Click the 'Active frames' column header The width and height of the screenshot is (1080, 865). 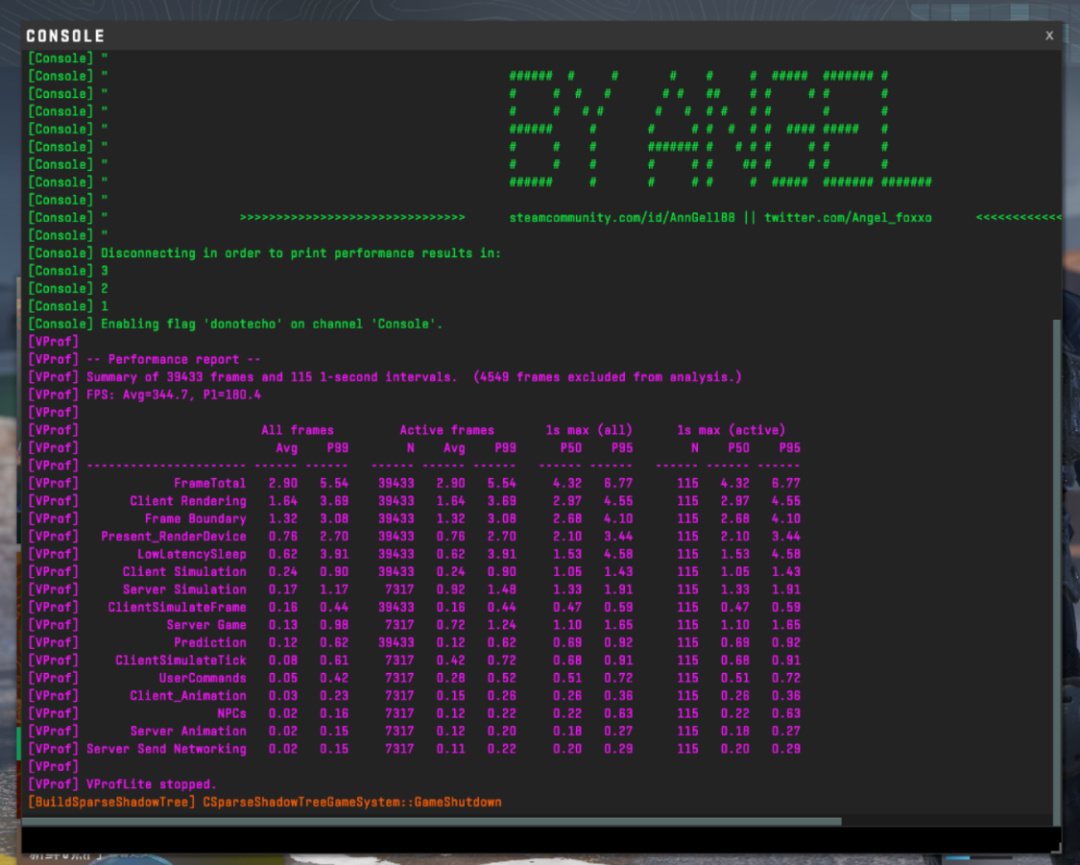(x=446, y=430)
